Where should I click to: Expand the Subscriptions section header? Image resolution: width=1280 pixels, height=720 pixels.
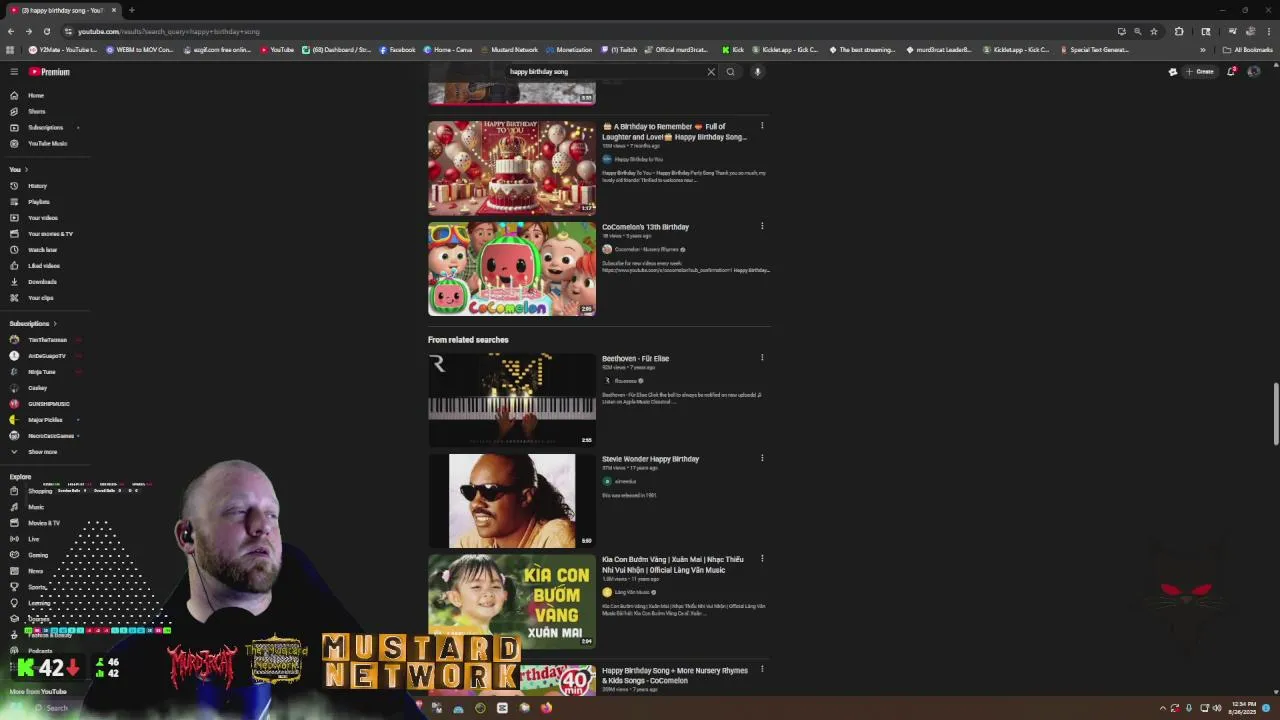coord(33,324)
